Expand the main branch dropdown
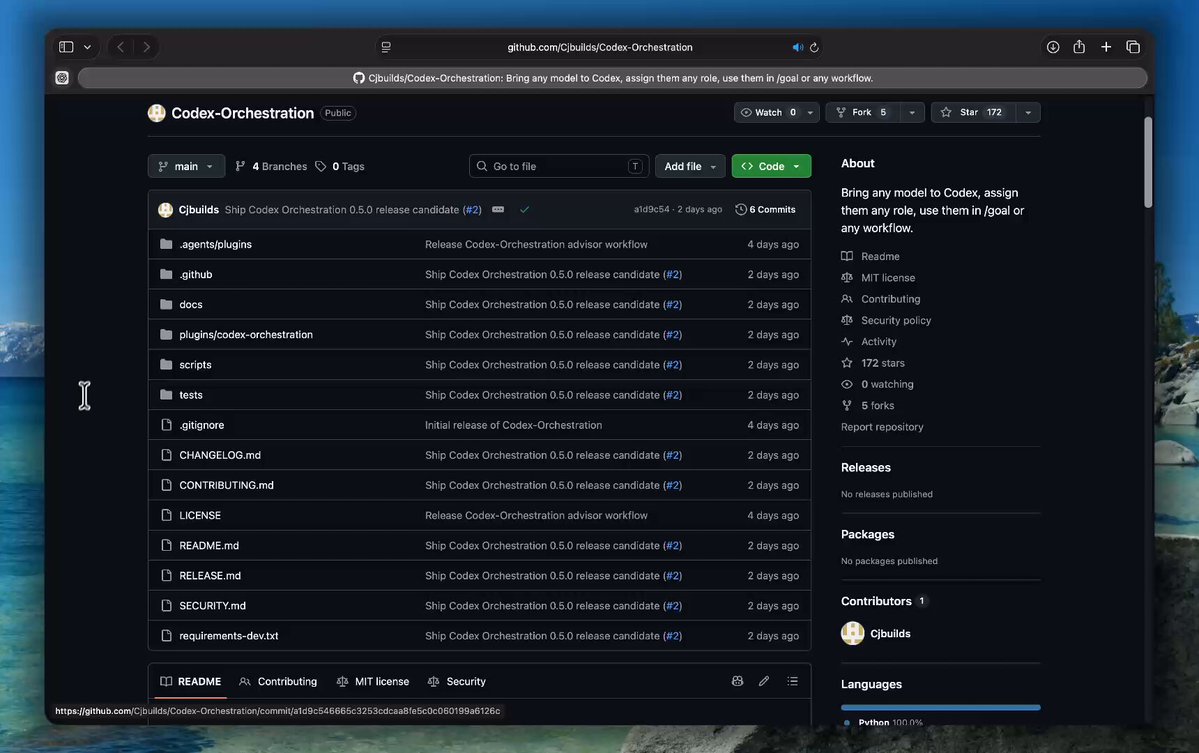 [186, 166]
